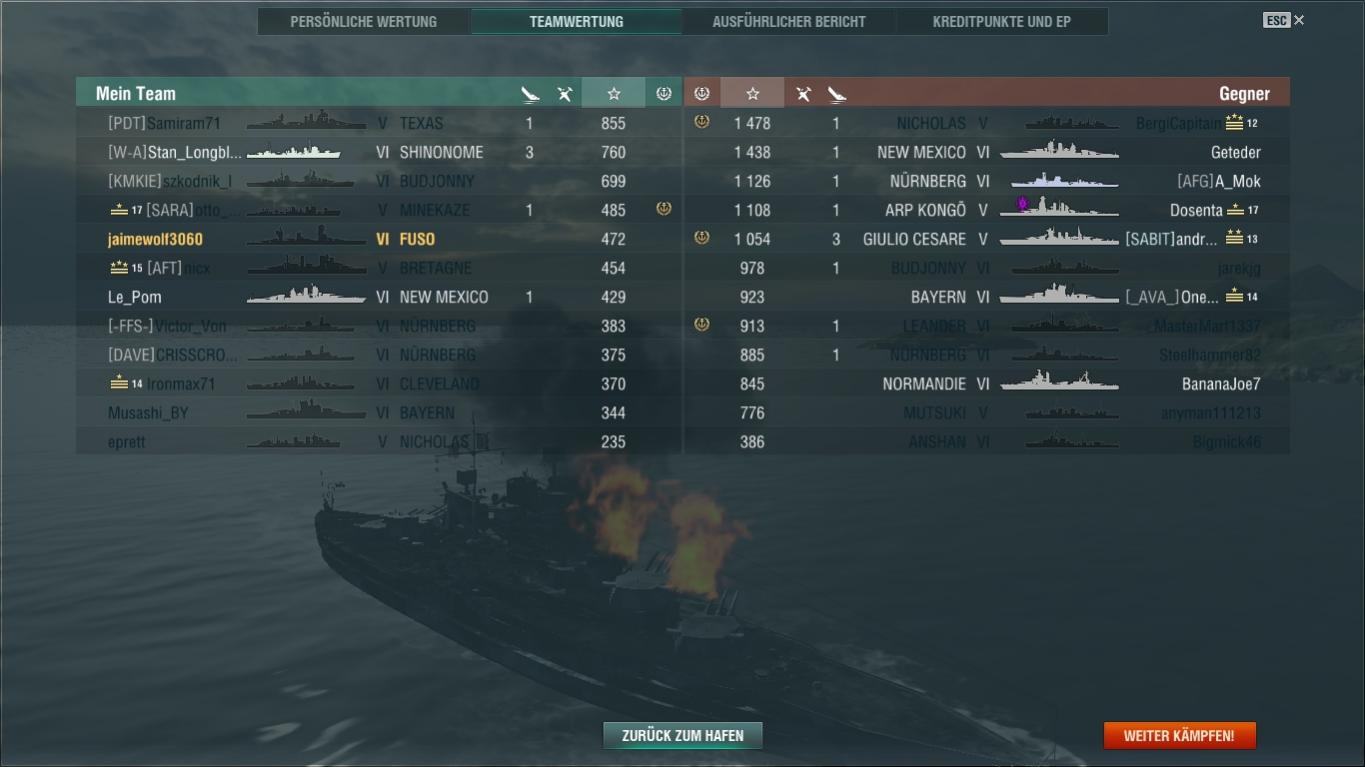Click the Gegner planes-shot-down header icon
The width and height of the screenshot is (1365, 767).
pos(803,94)
